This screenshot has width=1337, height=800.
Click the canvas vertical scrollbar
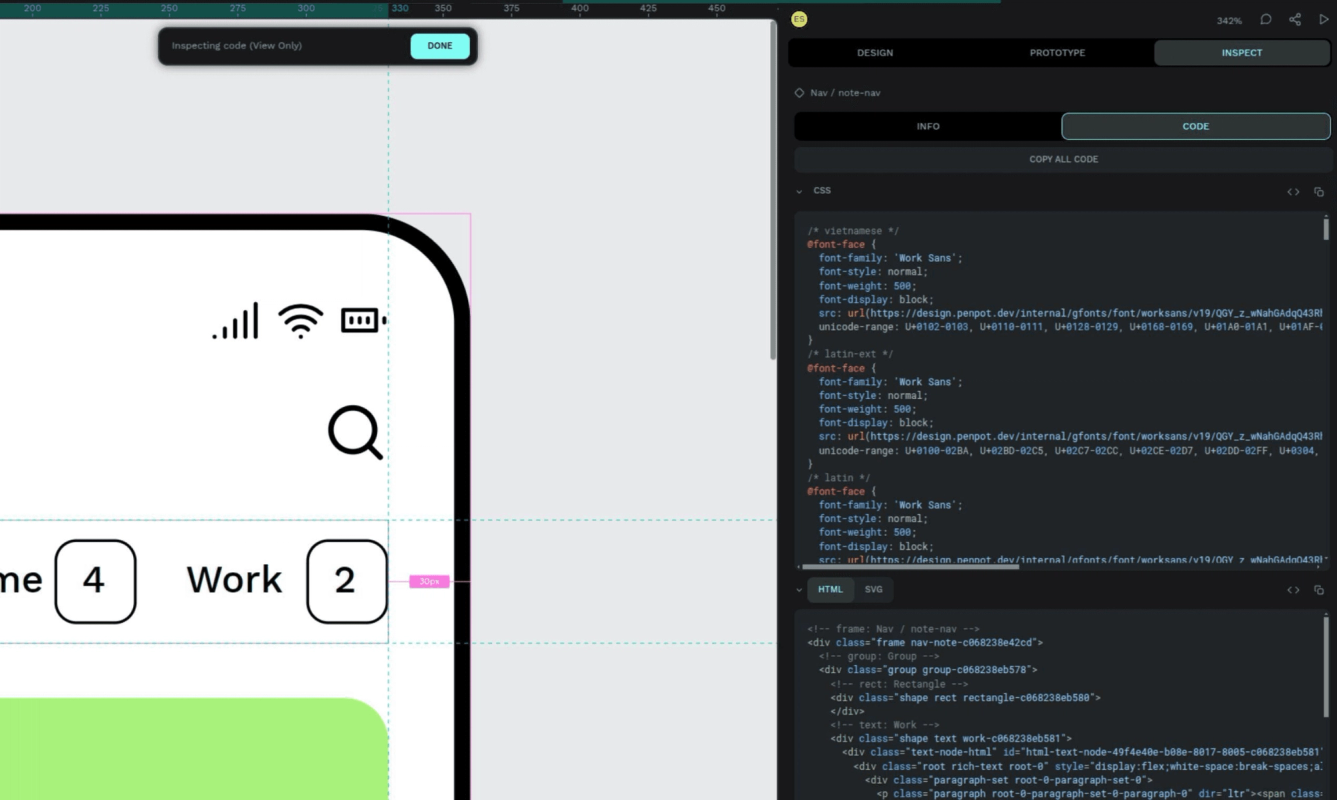pyautogui.click(x=773, y=190)
